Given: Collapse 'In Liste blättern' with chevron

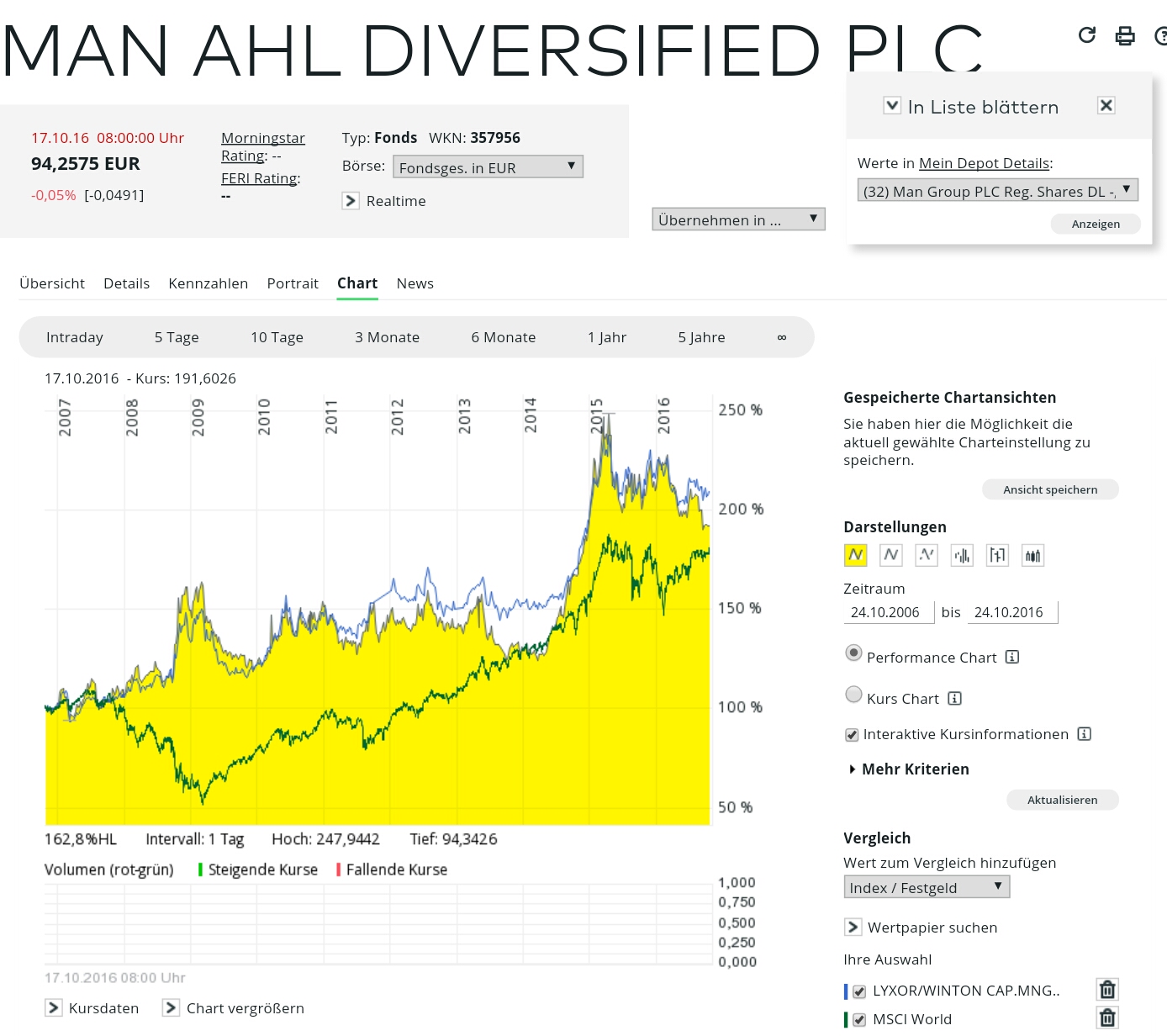Looking at the screenshot, I should coord(892,105).
